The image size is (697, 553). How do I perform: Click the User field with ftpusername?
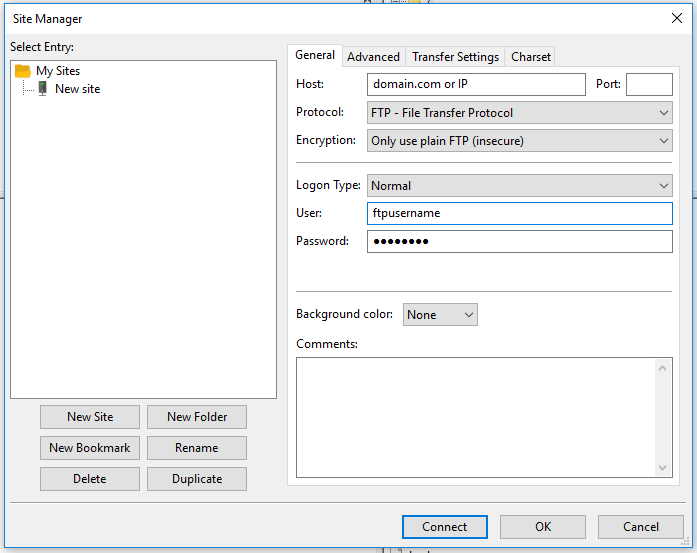coord(520,213)
